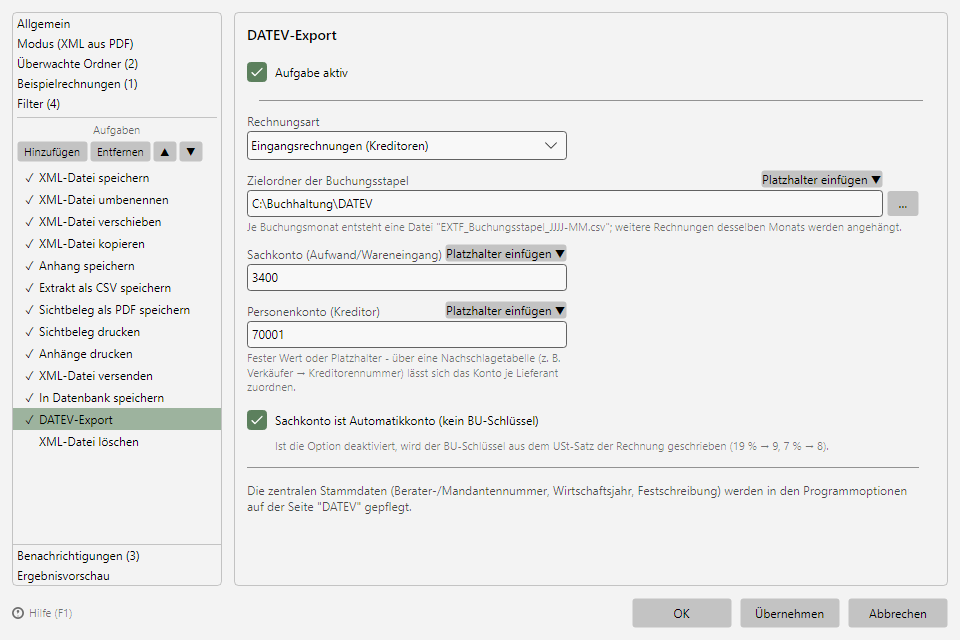Click the Entfernen button

tap(120, 152)
